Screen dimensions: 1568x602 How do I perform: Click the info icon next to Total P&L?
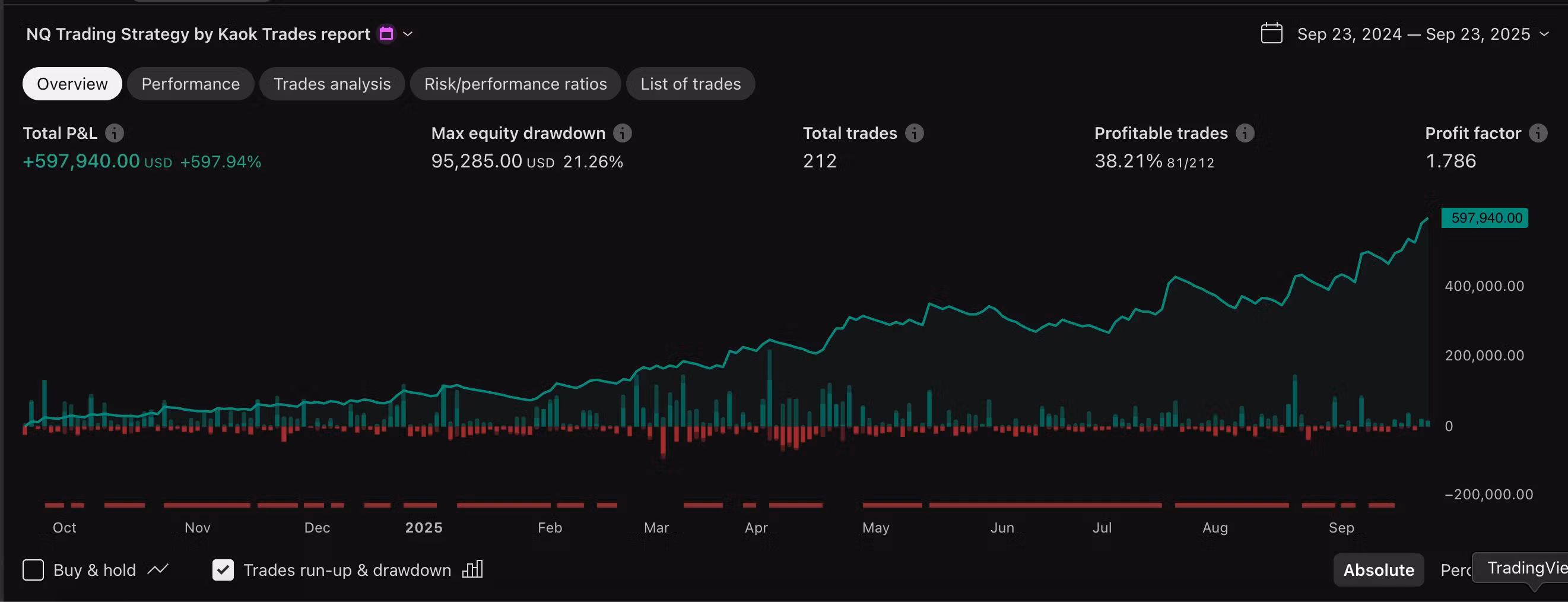click(x=115, y=133)
